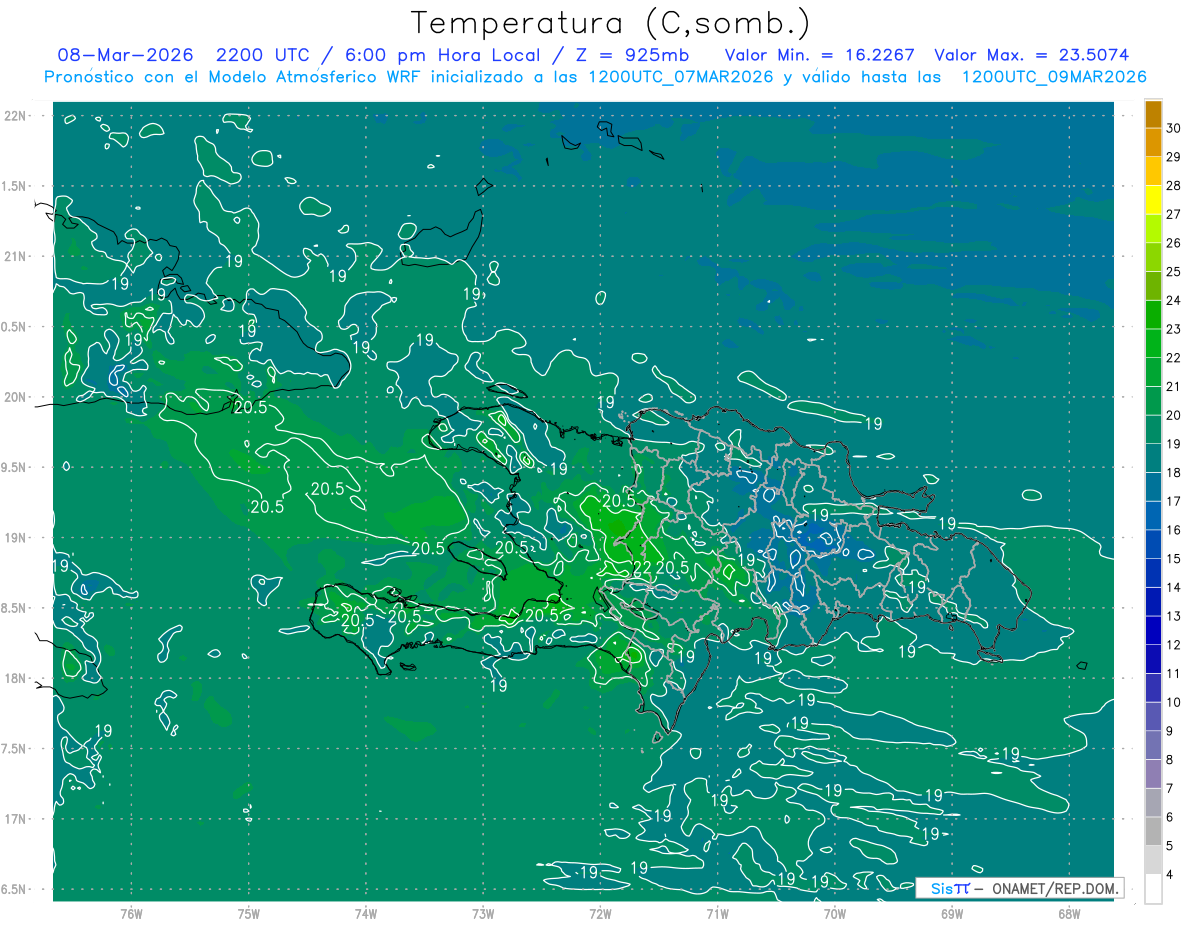The image size is (1200, 927).
Task: Pick the orange legend swatch between 29 and 30
Action: (1153, 142)
